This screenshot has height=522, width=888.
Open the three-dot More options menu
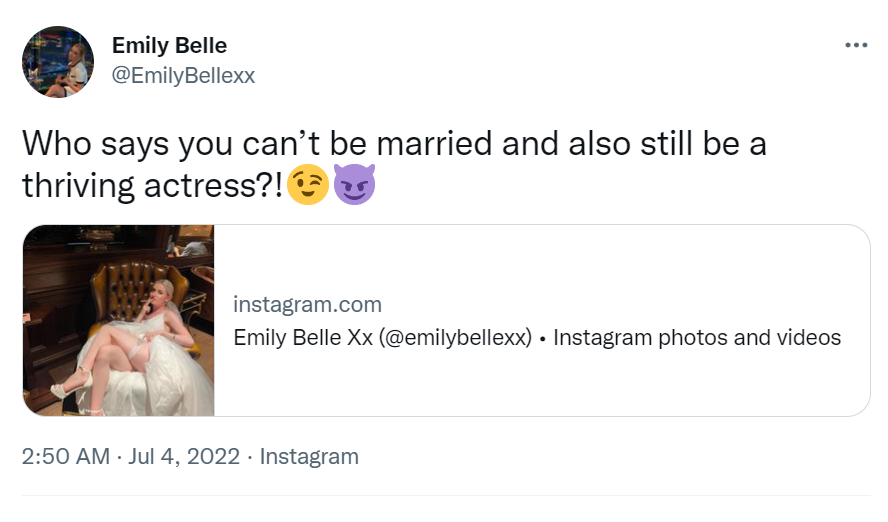pyautogui.click(x=855, y=45)
